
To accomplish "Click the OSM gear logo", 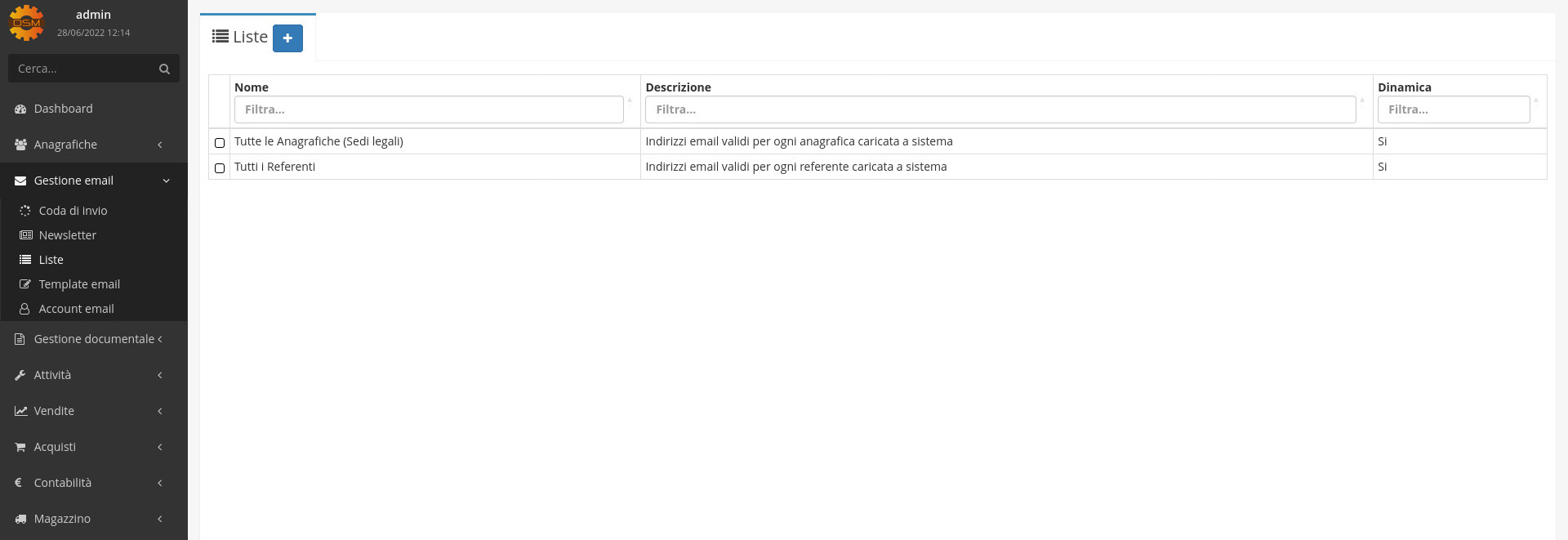I will point(26,23).
